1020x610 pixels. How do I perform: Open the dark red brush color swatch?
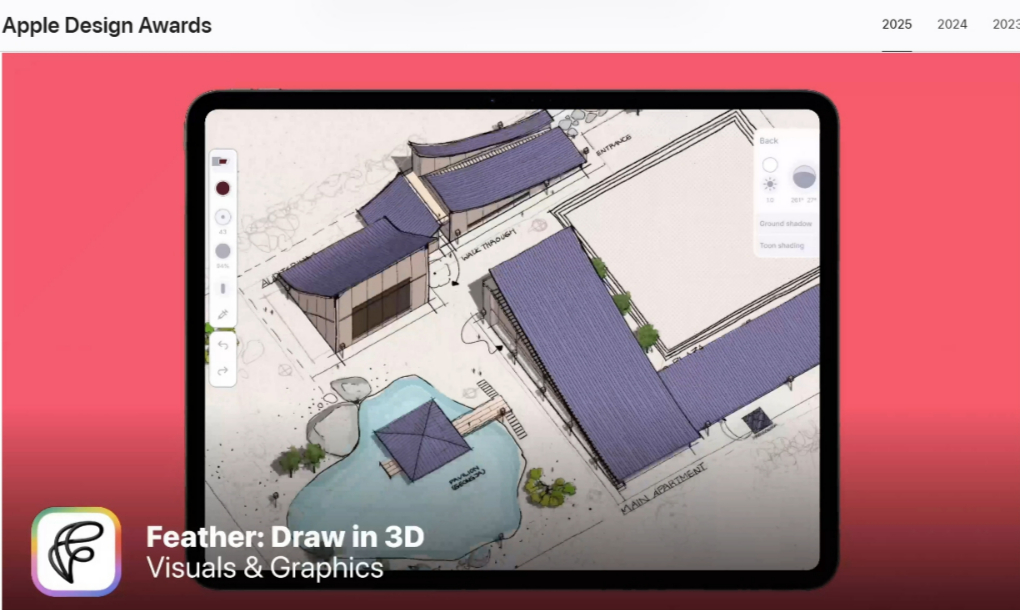(222, 189)
